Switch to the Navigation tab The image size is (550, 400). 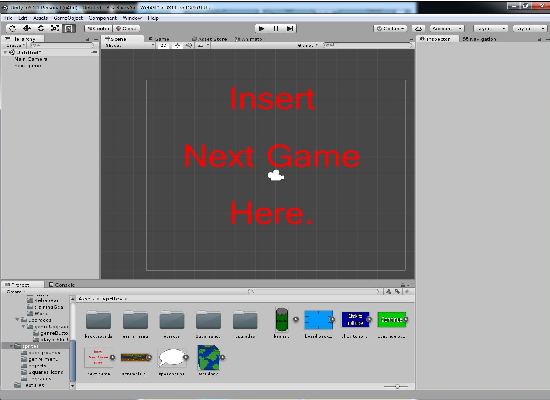pyautogui.click(x=479, y=39)
